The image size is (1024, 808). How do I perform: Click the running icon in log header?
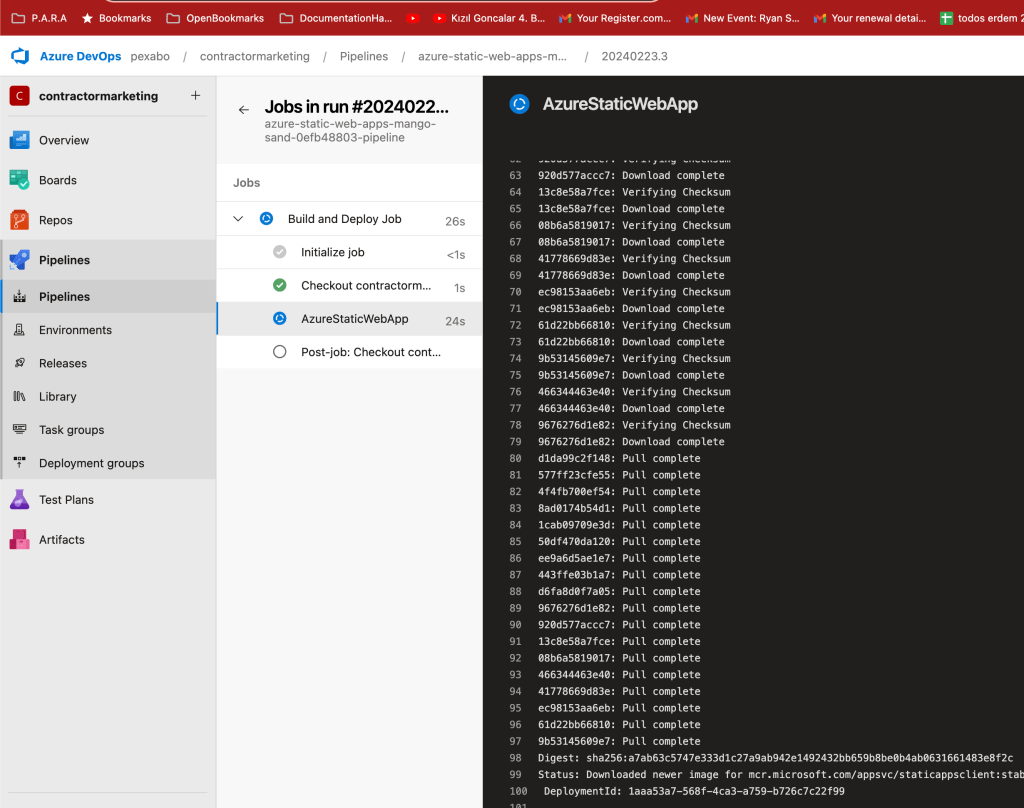pyautogui.click(x=519, y=104)
